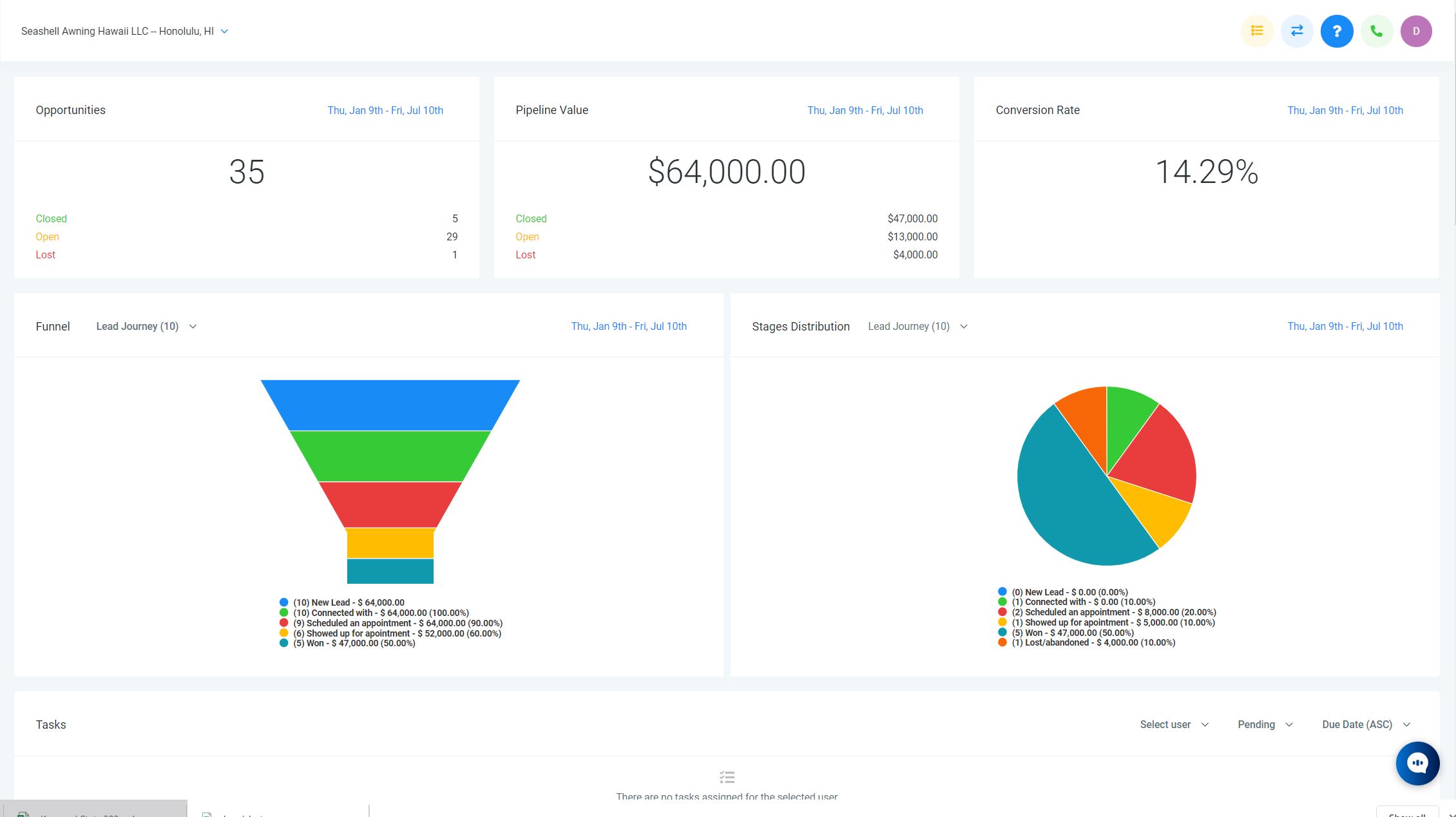1456x817 pixels.
Task: Click the red Scheduled appointment funnel segment
Action: (x=390, y=504)
